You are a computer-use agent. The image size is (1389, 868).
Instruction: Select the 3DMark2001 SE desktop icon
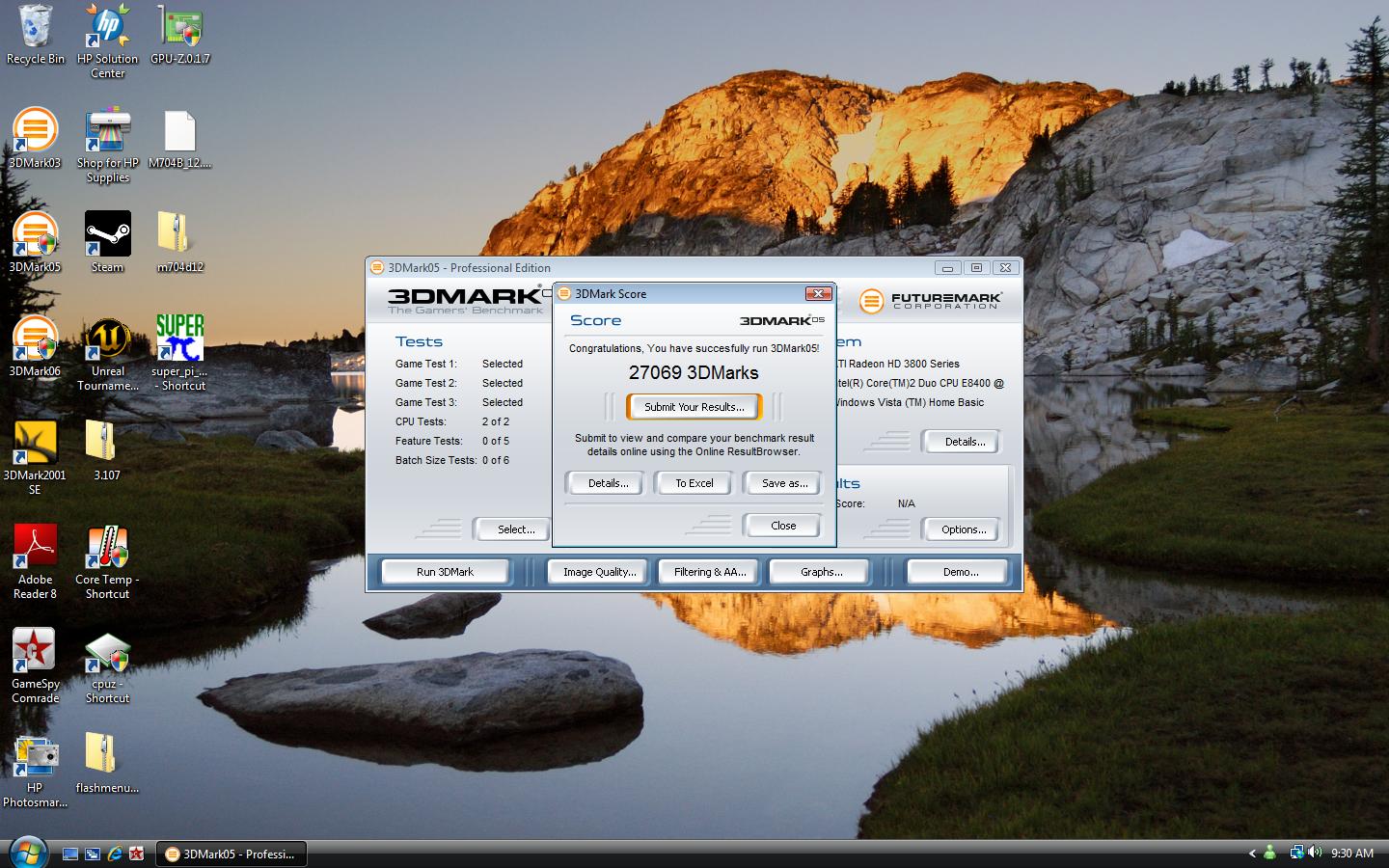(35, 458)
